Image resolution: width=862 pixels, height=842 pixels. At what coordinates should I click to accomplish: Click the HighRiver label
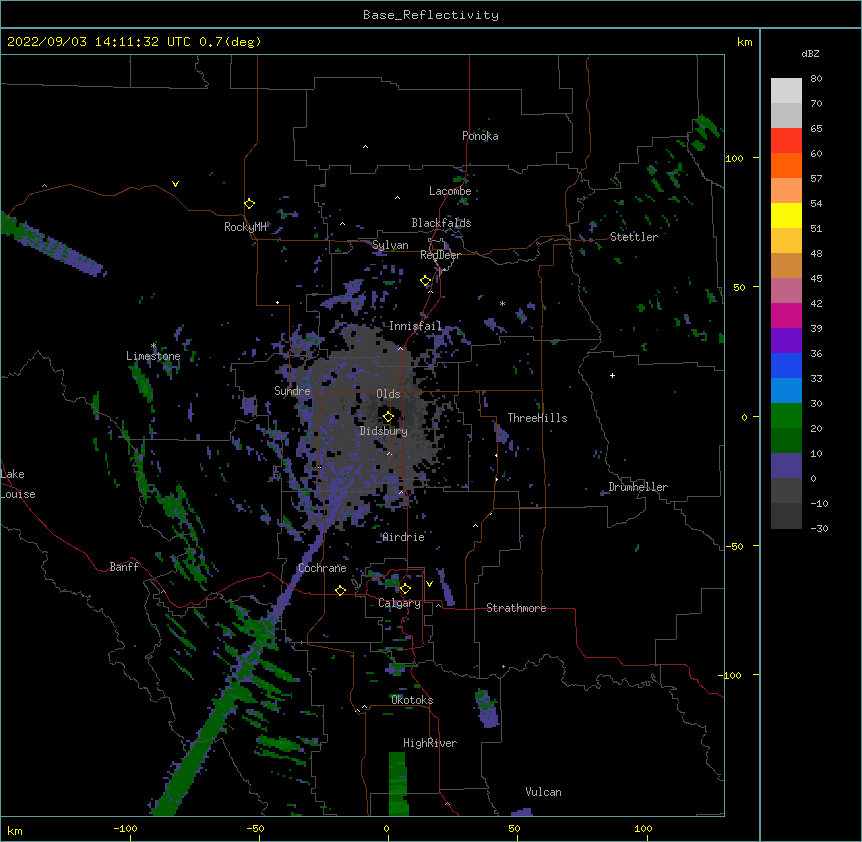tap(430, 743)
